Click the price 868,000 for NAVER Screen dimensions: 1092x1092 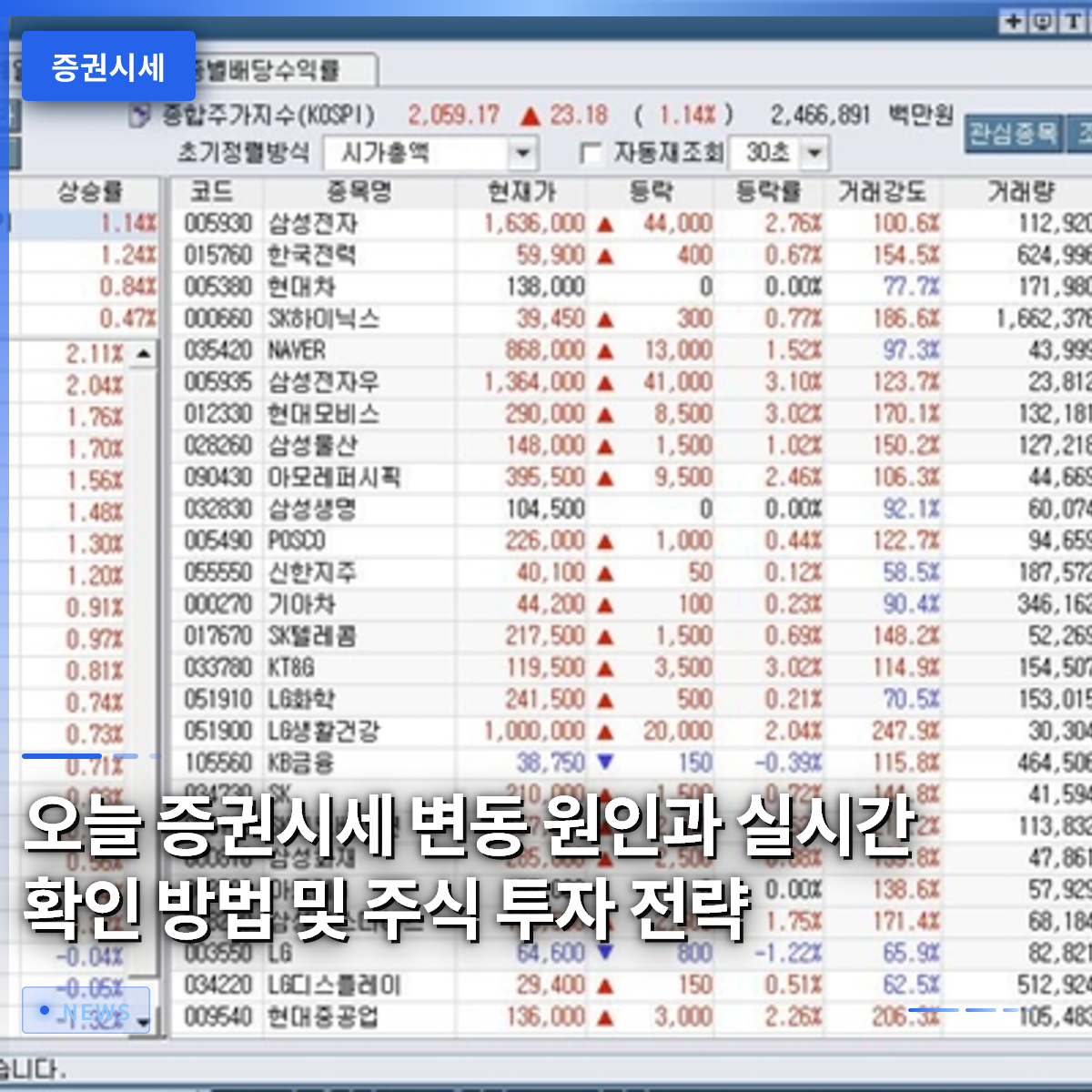coord(545,350)
